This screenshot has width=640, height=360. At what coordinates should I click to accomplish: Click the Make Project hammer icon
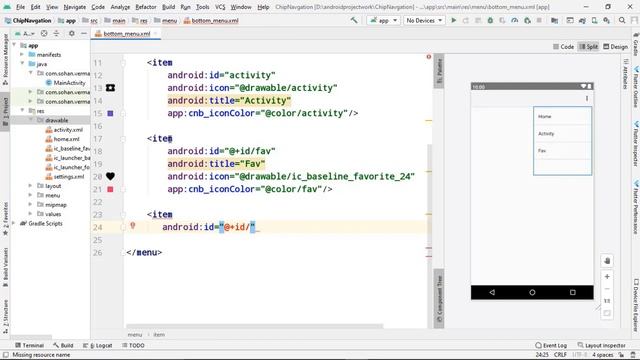[x=354, y=20]
